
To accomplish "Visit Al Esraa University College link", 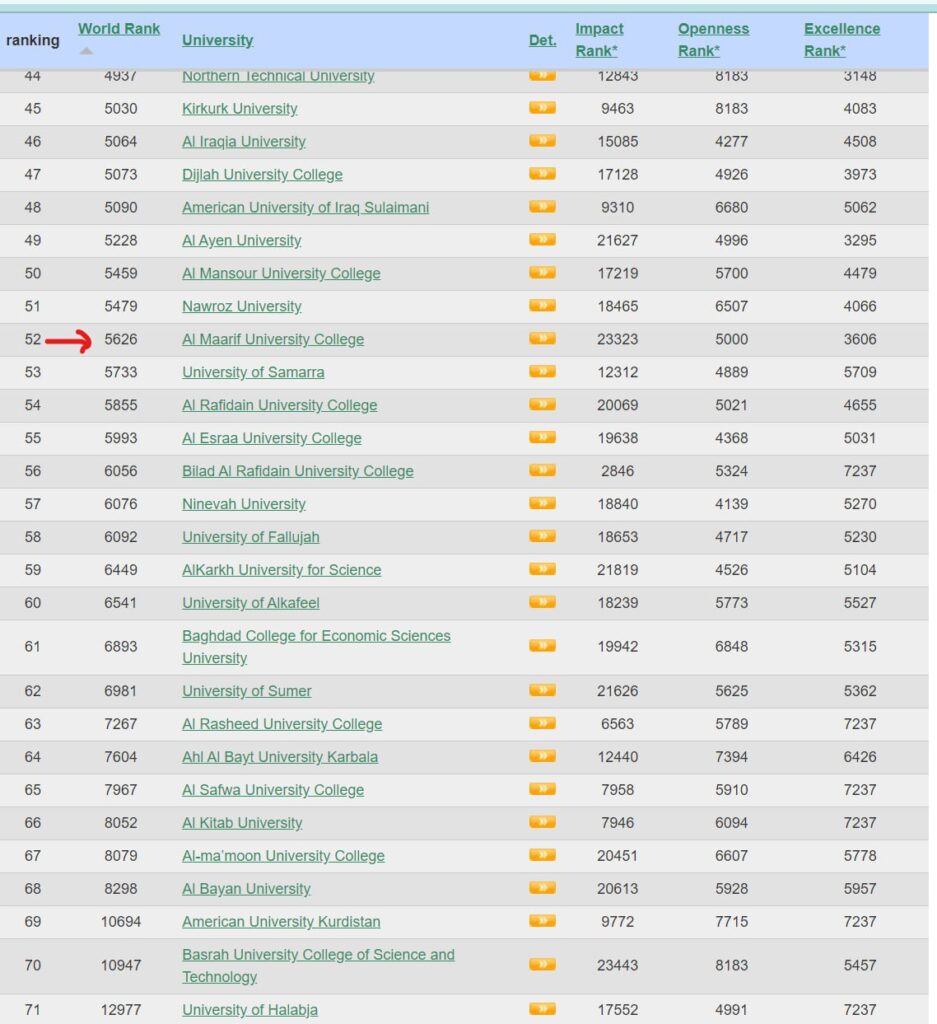I will pos(272,438).
